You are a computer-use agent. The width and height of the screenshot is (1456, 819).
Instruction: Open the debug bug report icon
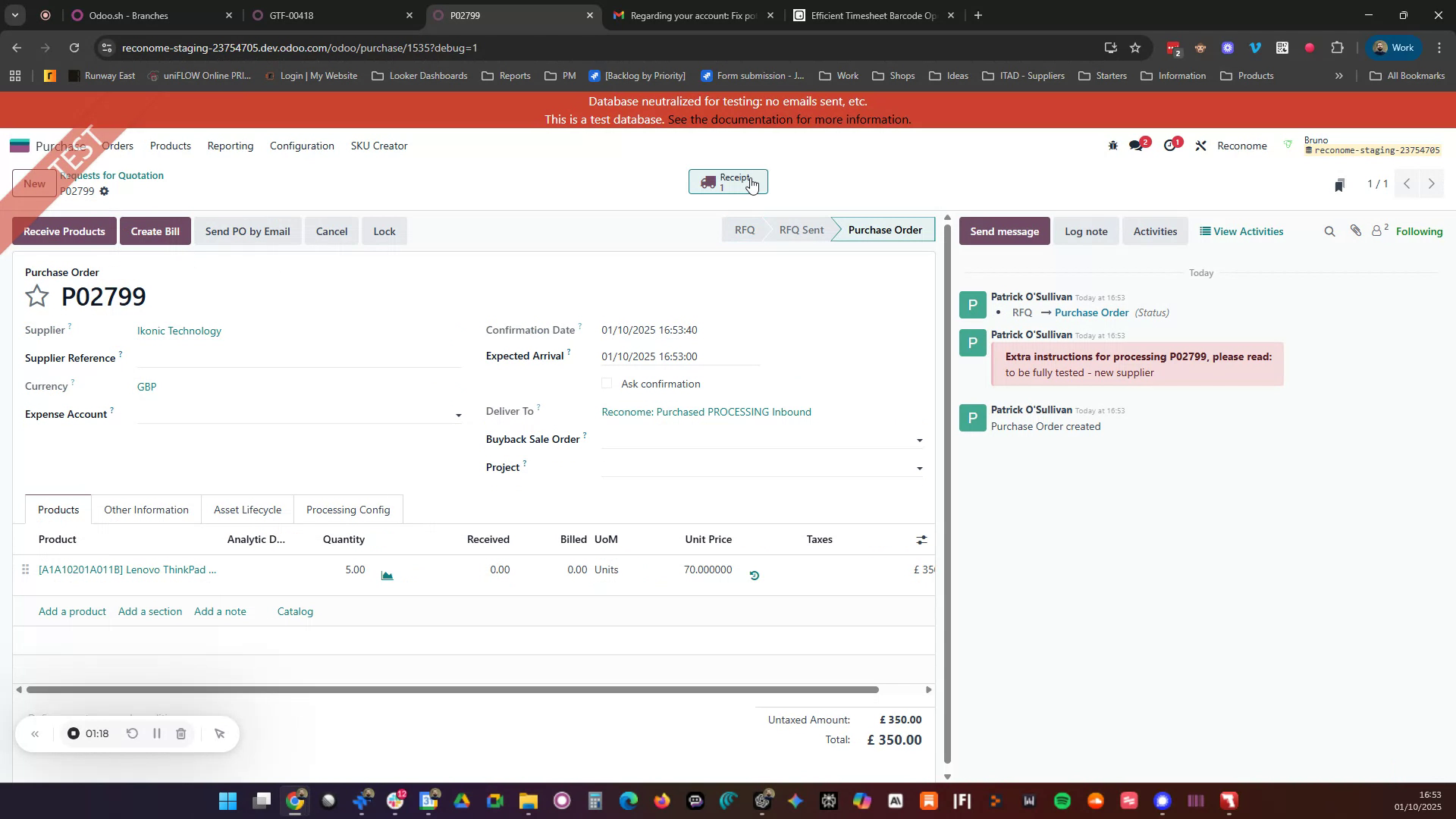pos(1112,145)
